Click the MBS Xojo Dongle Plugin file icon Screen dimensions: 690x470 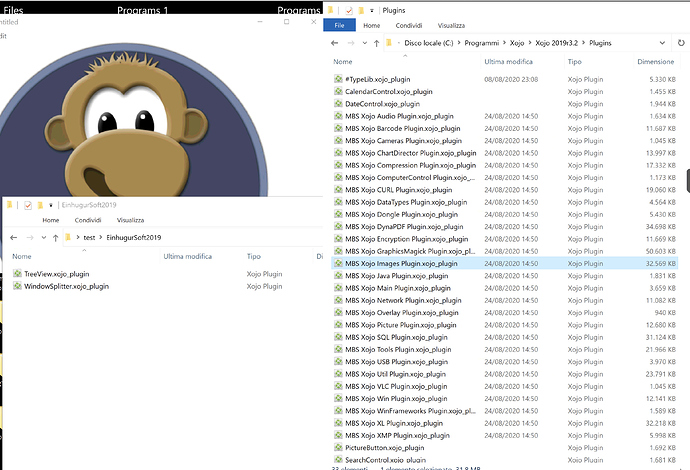(338, 214)
